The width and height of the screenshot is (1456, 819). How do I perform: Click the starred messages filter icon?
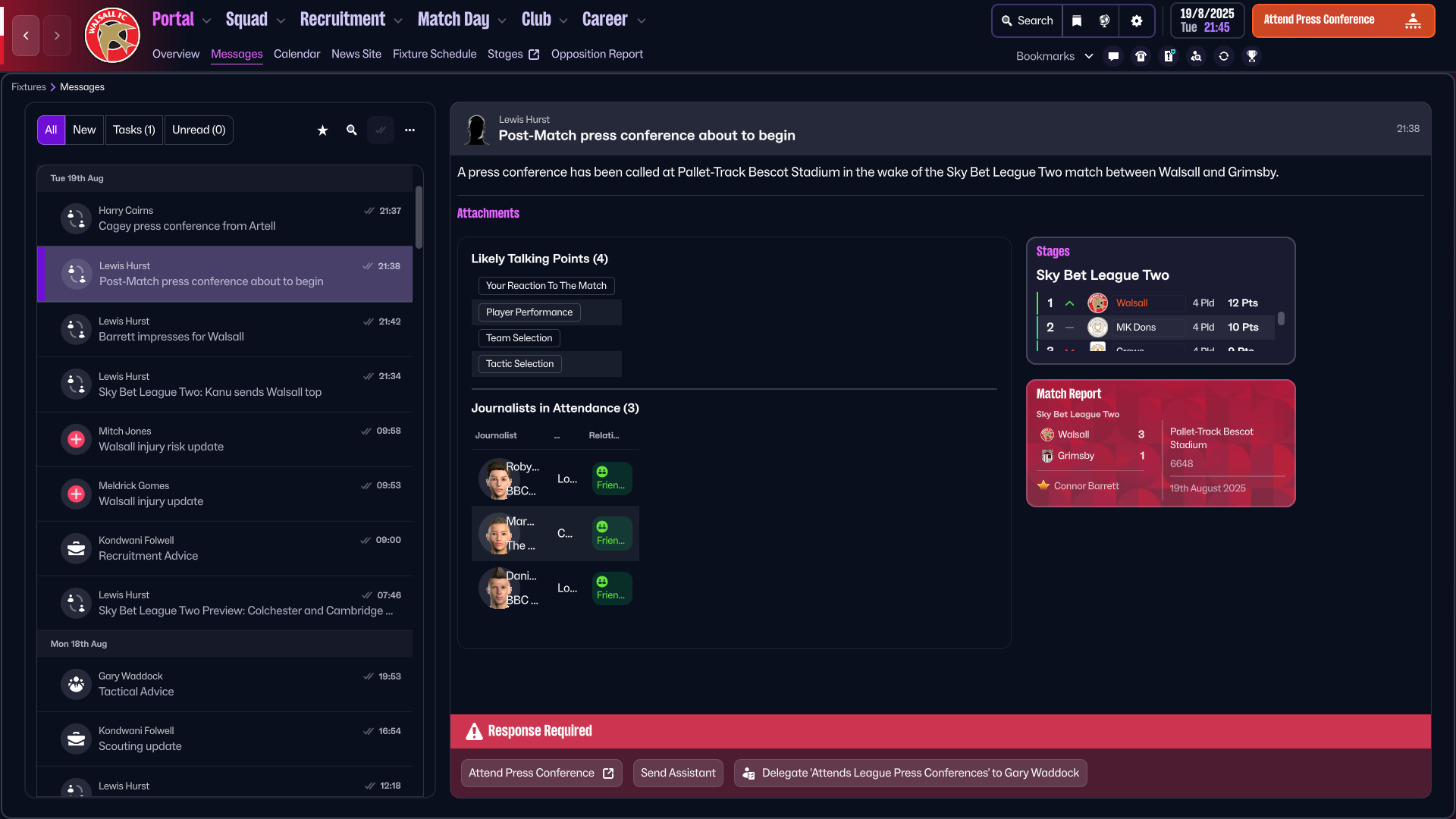click(x=322, y=130)
